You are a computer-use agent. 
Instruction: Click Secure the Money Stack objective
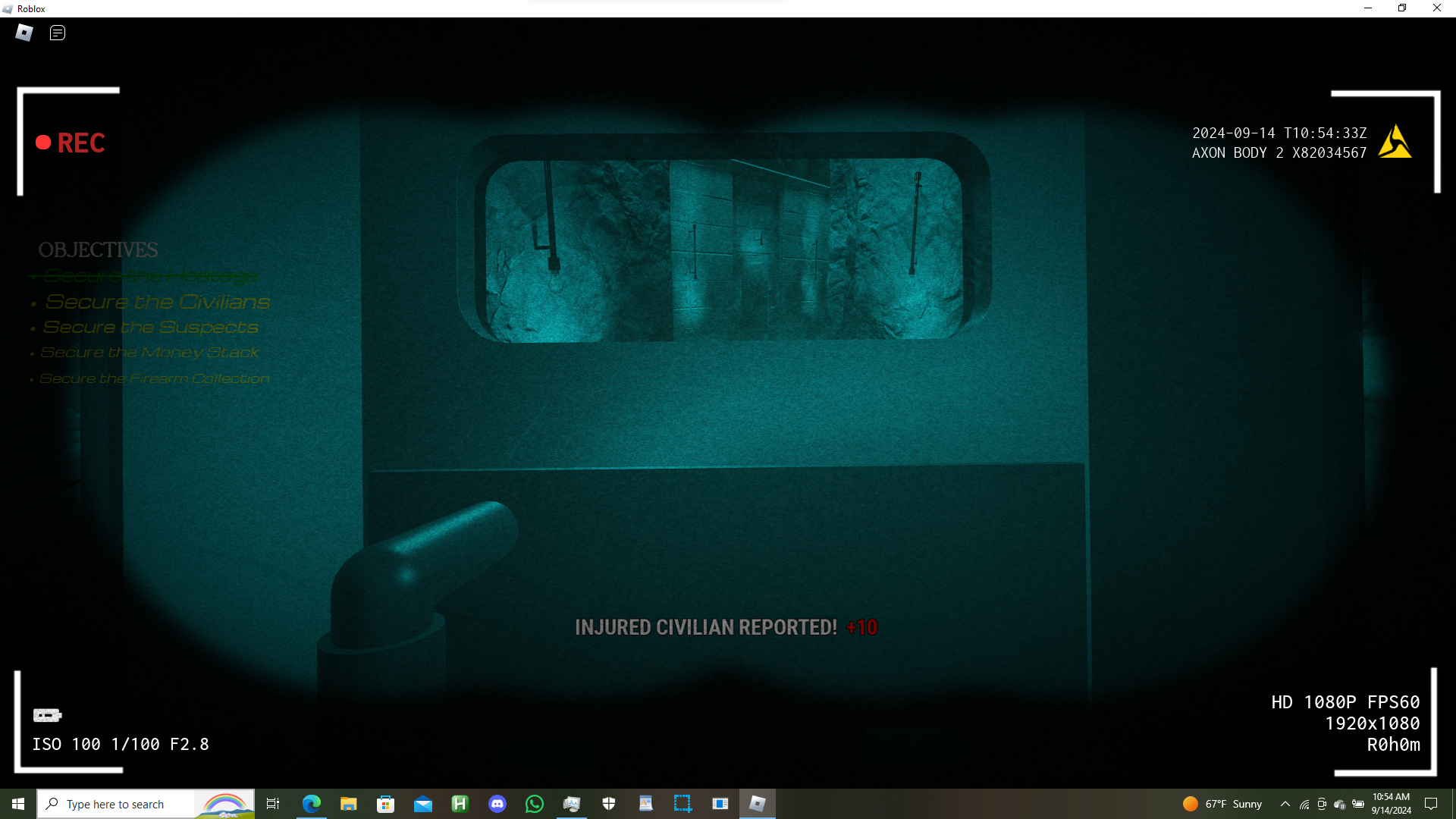149,353
